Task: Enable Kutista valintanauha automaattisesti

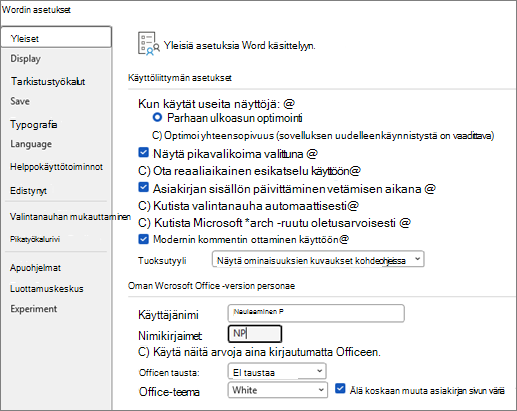Action: pos(144,206)
